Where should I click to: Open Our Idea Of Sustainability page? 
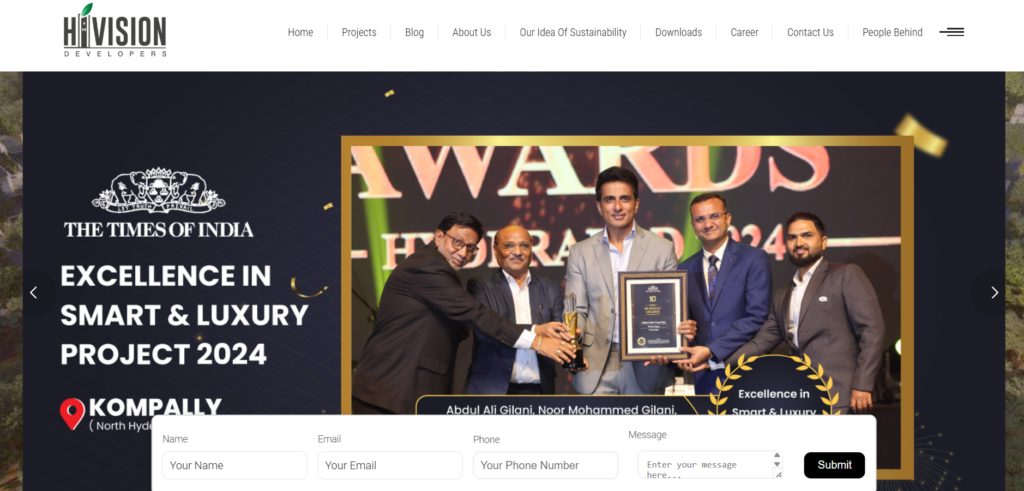pyautogui.click(x=573, y=32)
